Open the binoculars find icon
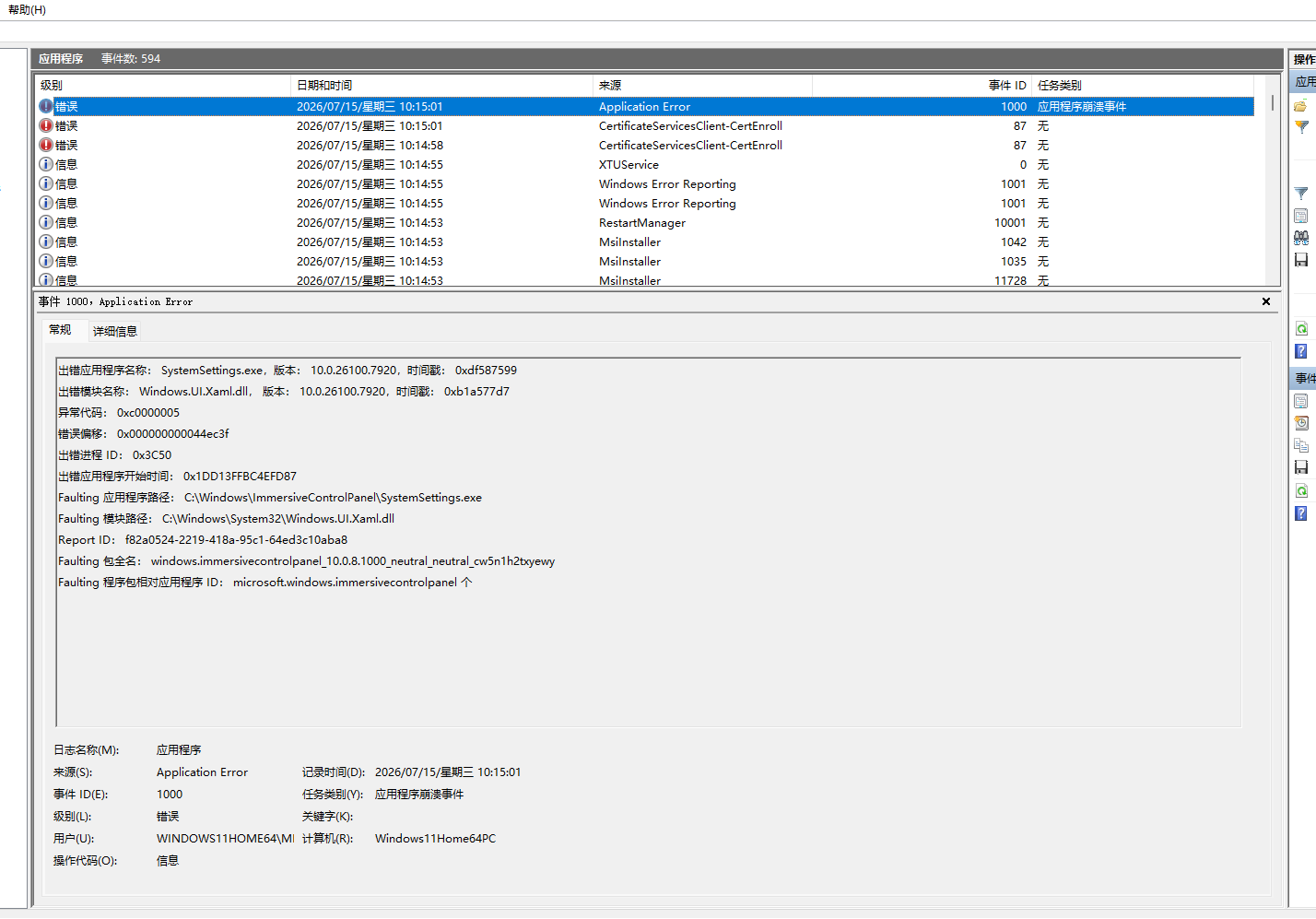Viewport: 1316px width, 919px height. 1300,238
